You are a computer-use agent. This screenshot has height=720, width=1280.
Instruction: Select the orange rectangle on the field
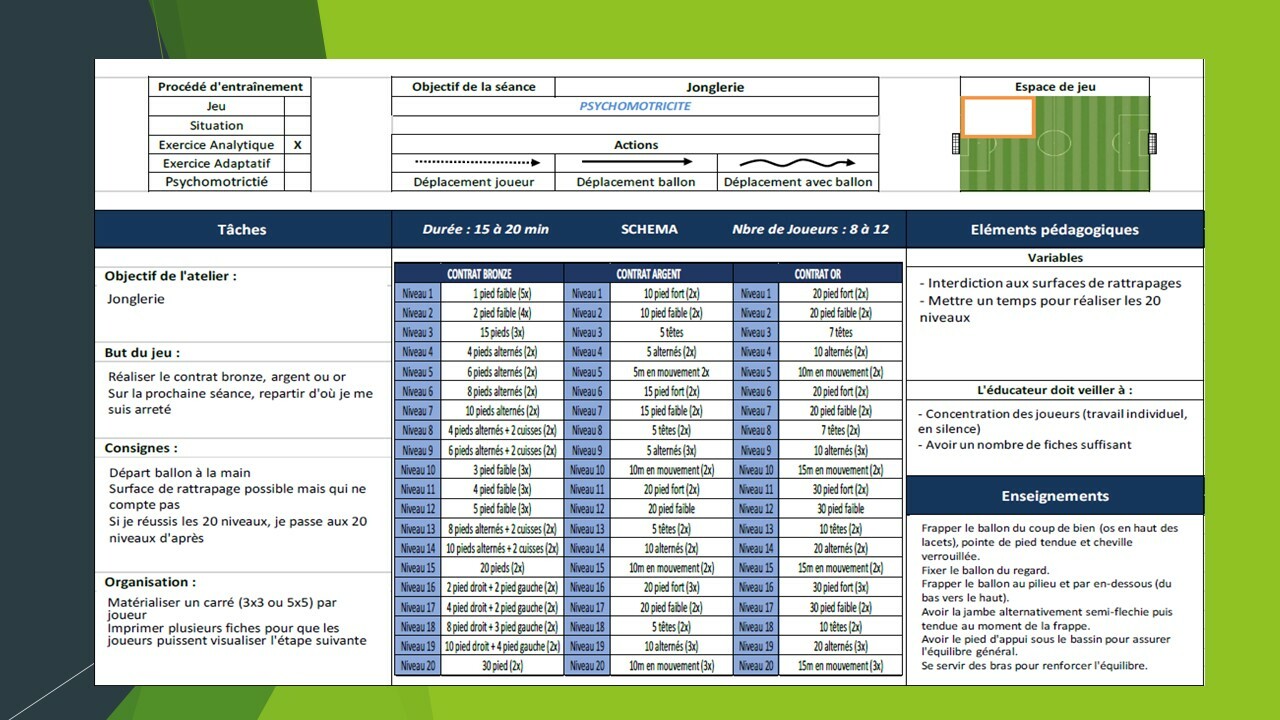[998, 117]
